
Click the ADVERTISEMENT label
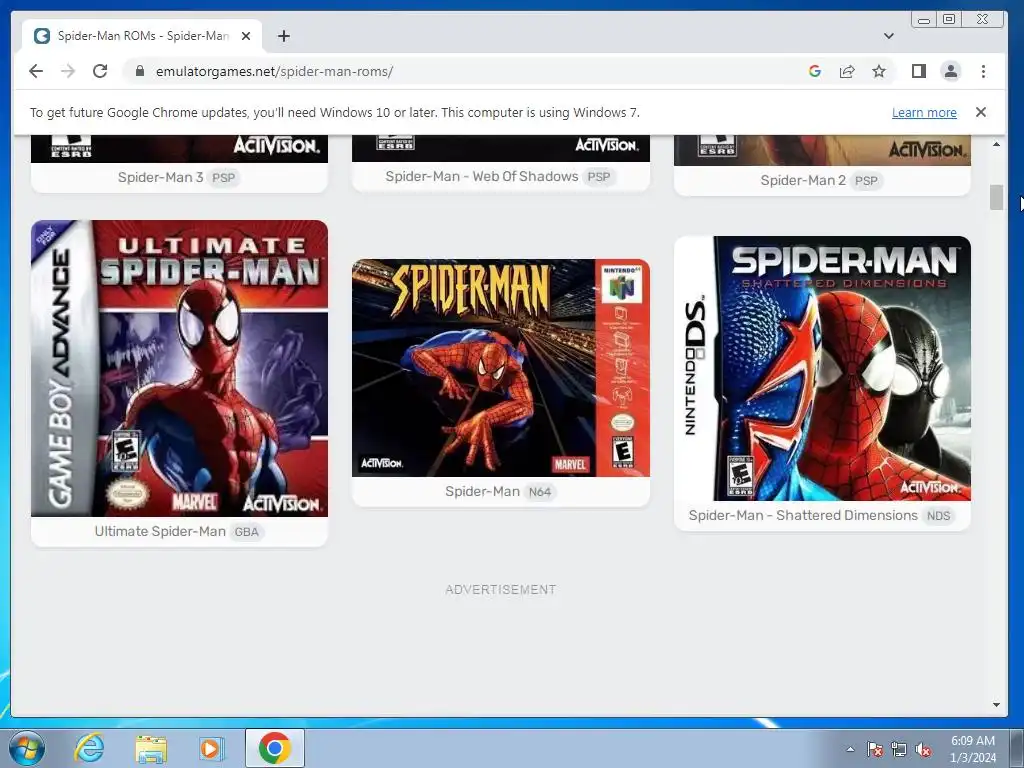point(501,590)
